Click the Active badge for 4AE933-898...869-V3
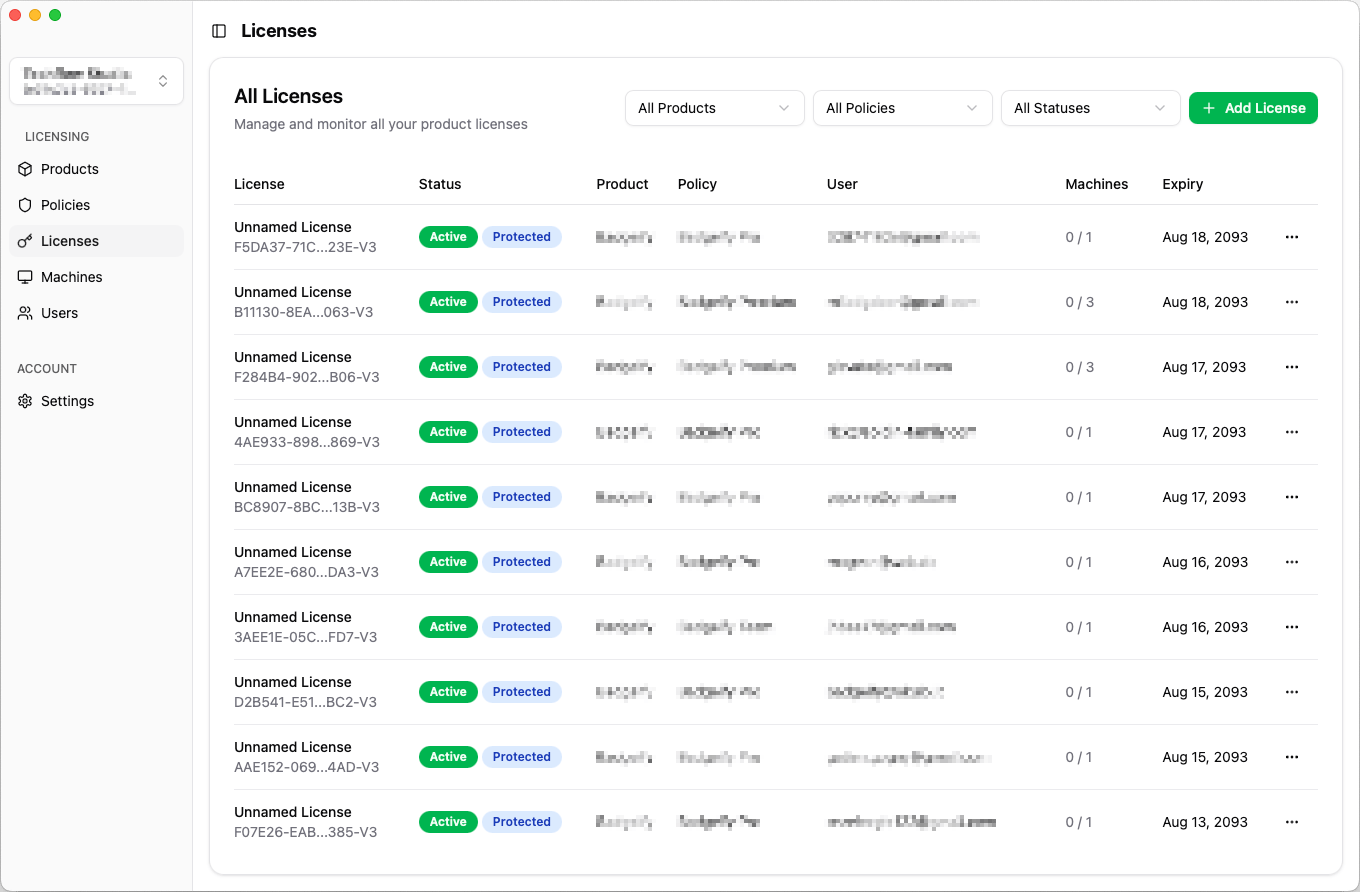The height and width of the screenshot is (892, 1360). coord(448,432)
